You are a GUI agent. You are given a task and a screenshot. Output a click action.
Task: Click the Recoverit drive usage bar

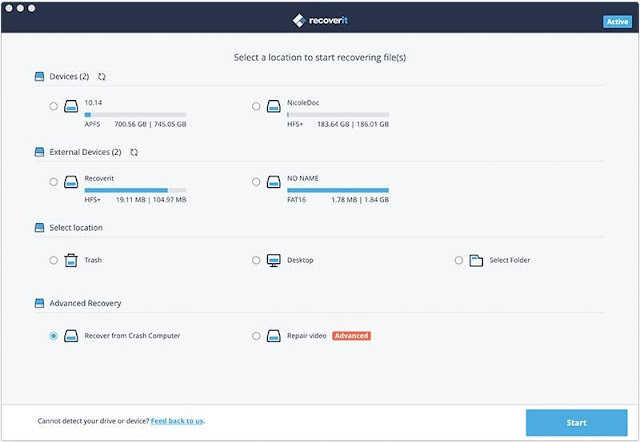136,190
